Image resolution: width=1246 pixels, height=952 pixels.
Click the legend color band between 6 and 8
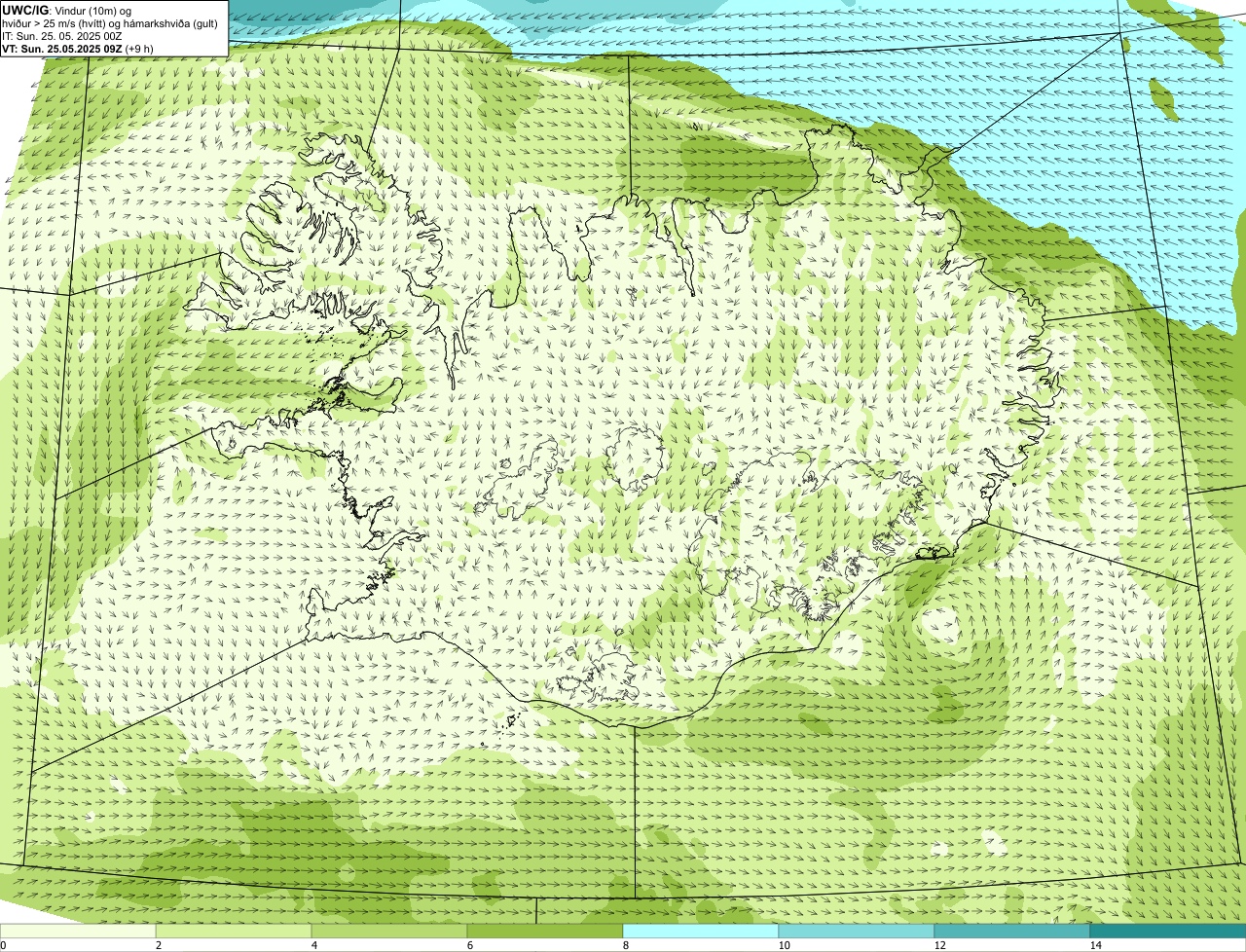point(545,931)
